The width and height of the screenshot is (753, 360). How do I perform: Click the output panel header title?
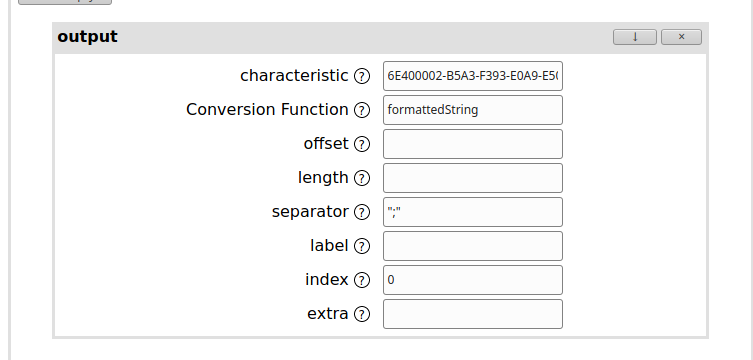click(x=87, y=37)
